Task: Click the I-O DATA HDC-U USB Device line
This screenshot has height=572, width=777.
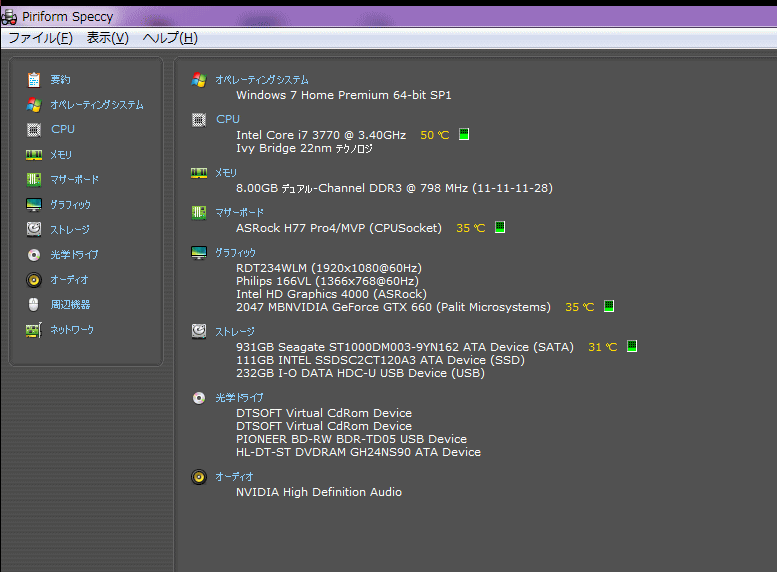Action: coord(360,373)
